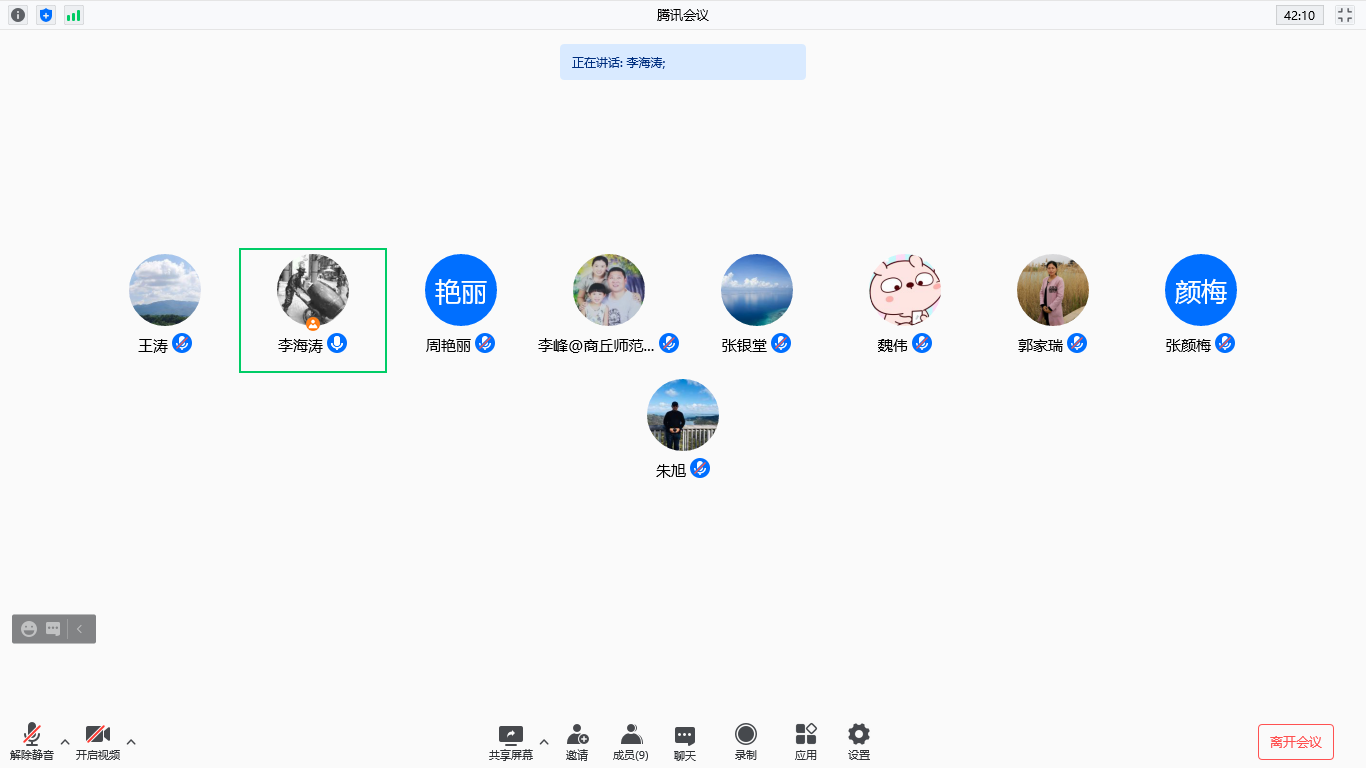Open the Apps (应用) icon
The height and width of the screenshot is (768, 1366).
point(805,741)
